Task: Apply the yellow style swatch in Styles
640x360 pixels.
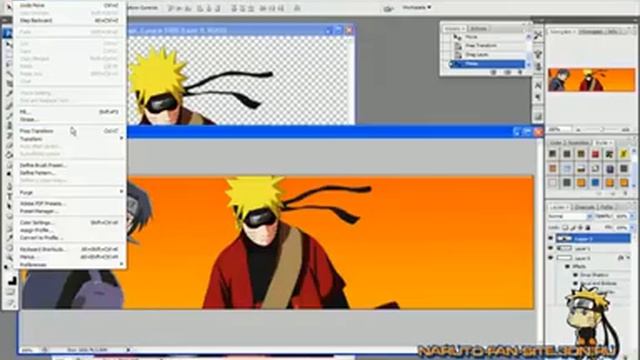Action: 624,154
